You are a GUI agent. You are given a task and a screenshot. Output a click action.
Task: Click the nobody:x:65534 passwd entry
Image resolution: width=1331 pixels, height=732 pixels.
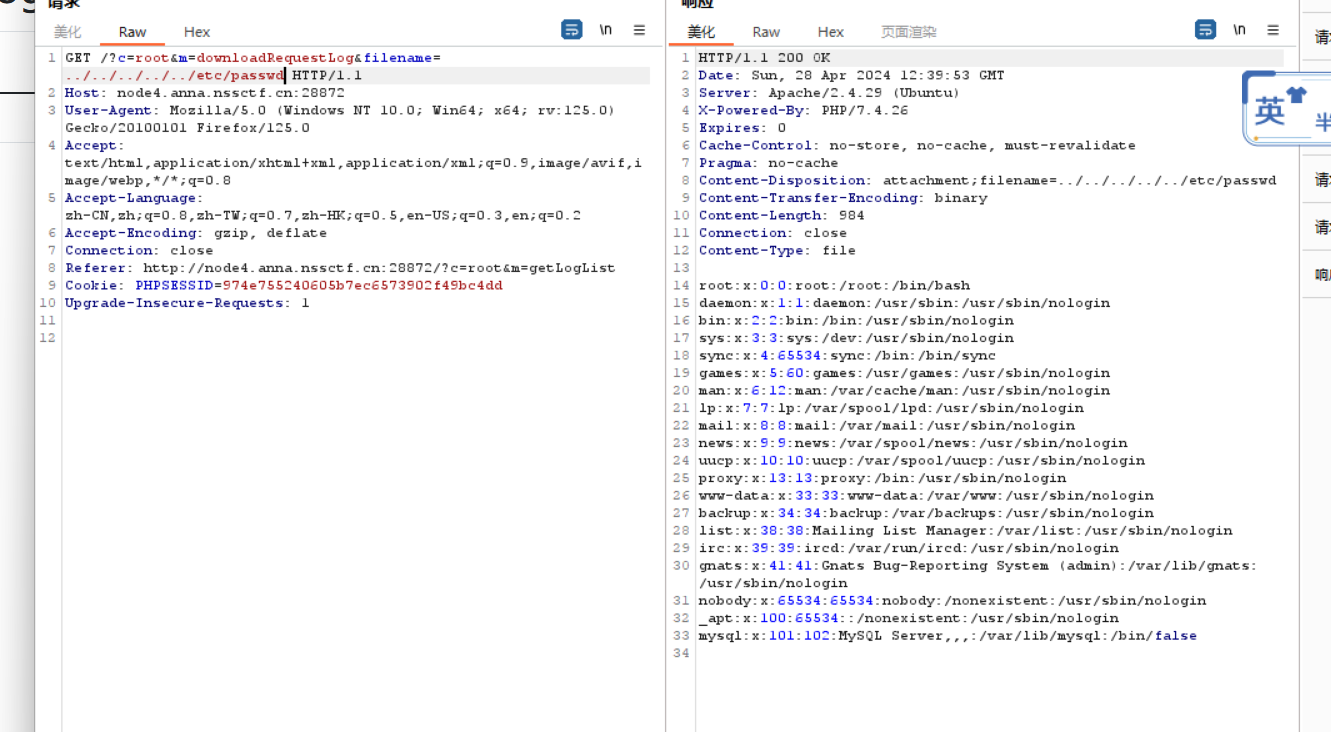coord(952,600)
